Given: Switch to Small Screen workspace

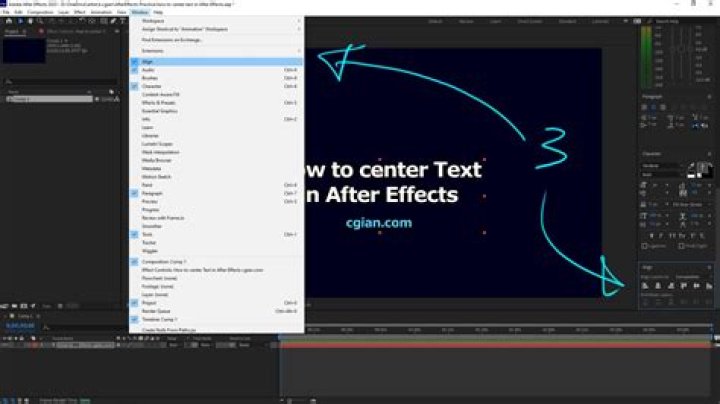Looking at the screenshot, I should coord(529,21).
